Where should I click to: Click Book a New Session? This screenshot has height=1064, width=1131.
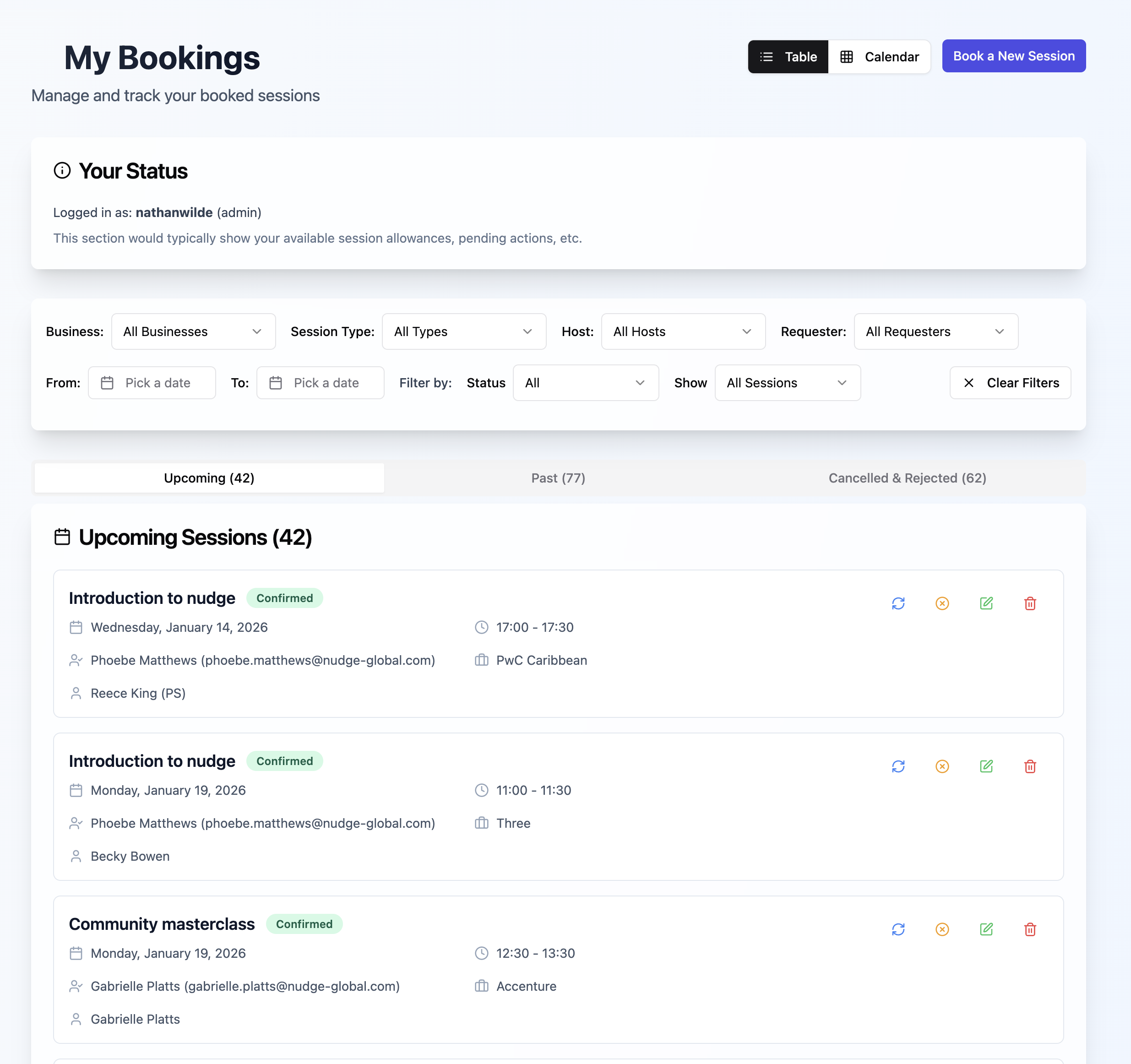(1014, 56)
